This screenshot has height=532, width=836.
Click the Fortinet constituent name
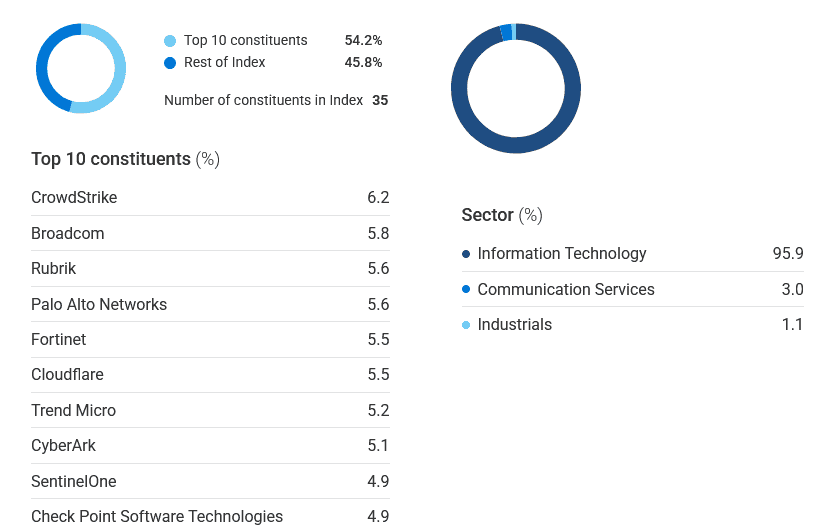point(59,340)
